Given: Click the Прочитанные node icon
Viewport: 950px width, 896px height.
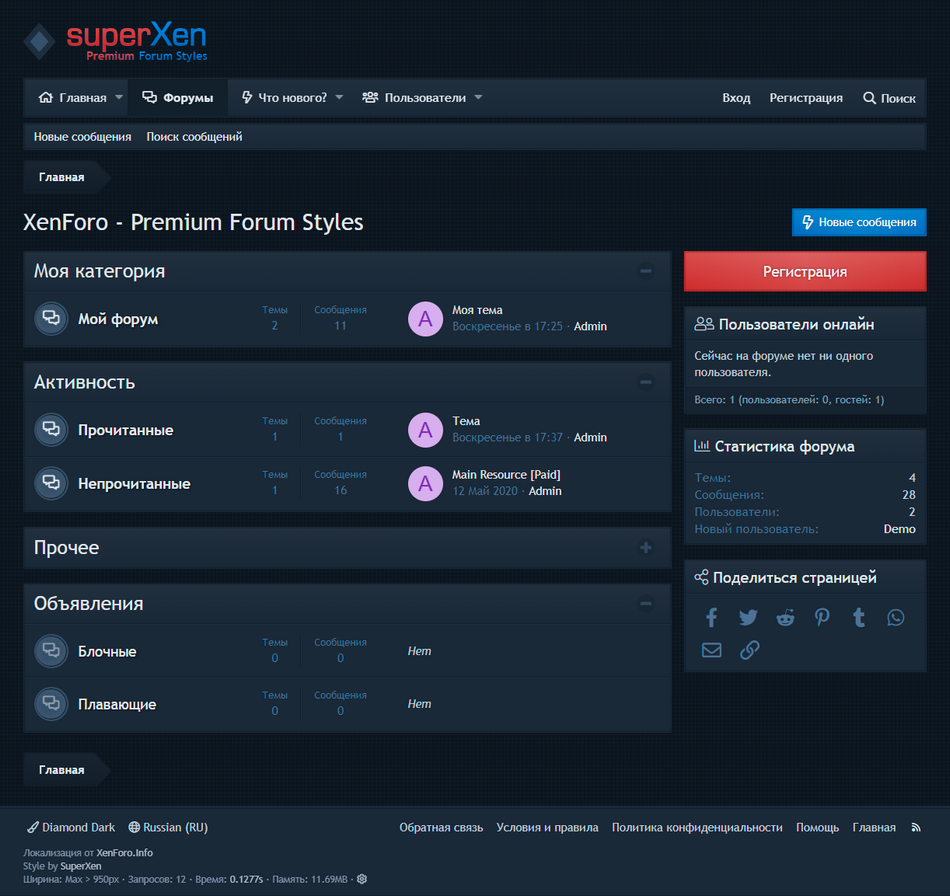Looking at the screenshot, I should 51,430.
